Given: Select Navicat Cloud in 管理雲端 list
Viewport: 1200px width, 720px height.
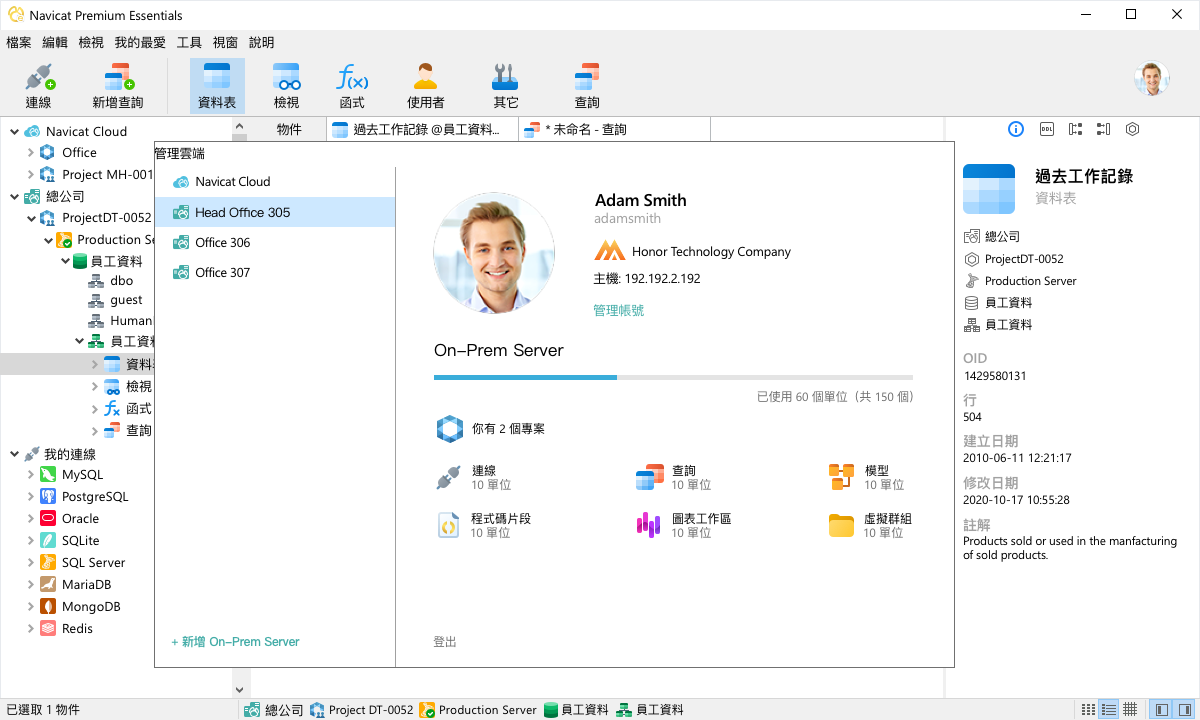Looking at the screenshot, I should 275,182.
